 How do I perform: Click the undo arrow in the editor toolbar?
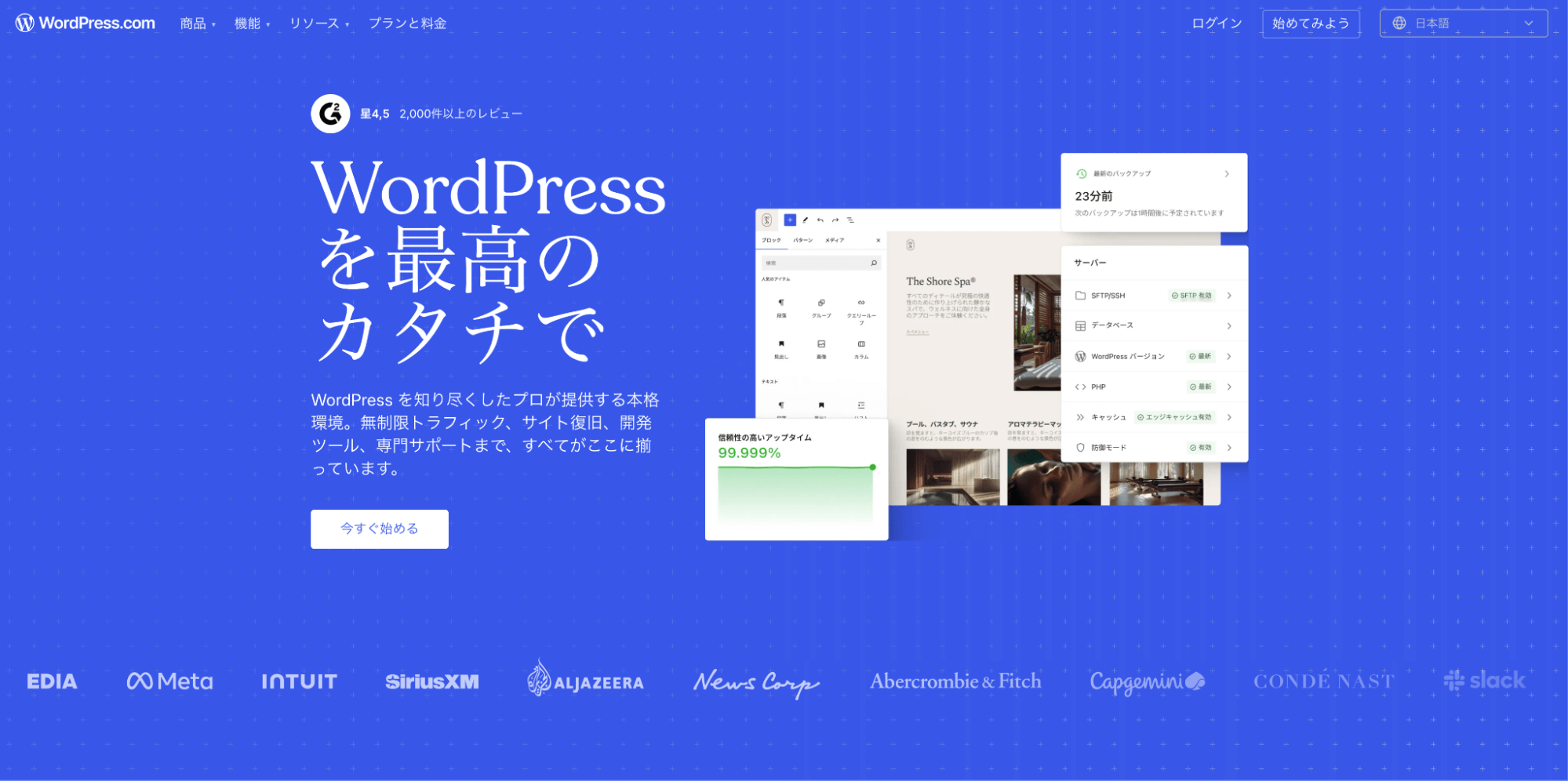pyautogui.click(x=820, y=220)
